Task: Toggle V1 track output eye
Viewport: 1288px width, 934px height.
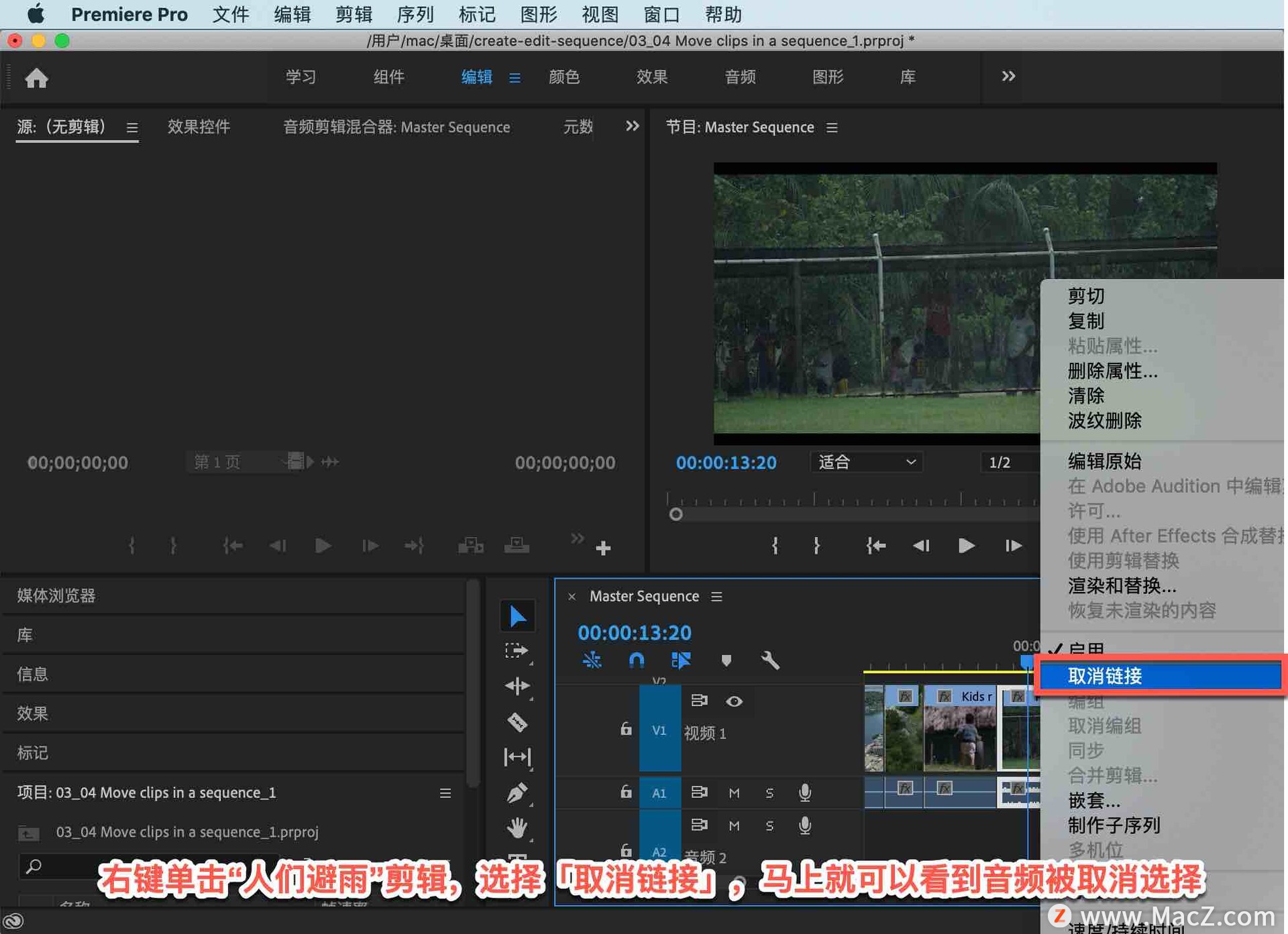Action: coord(734,701)
